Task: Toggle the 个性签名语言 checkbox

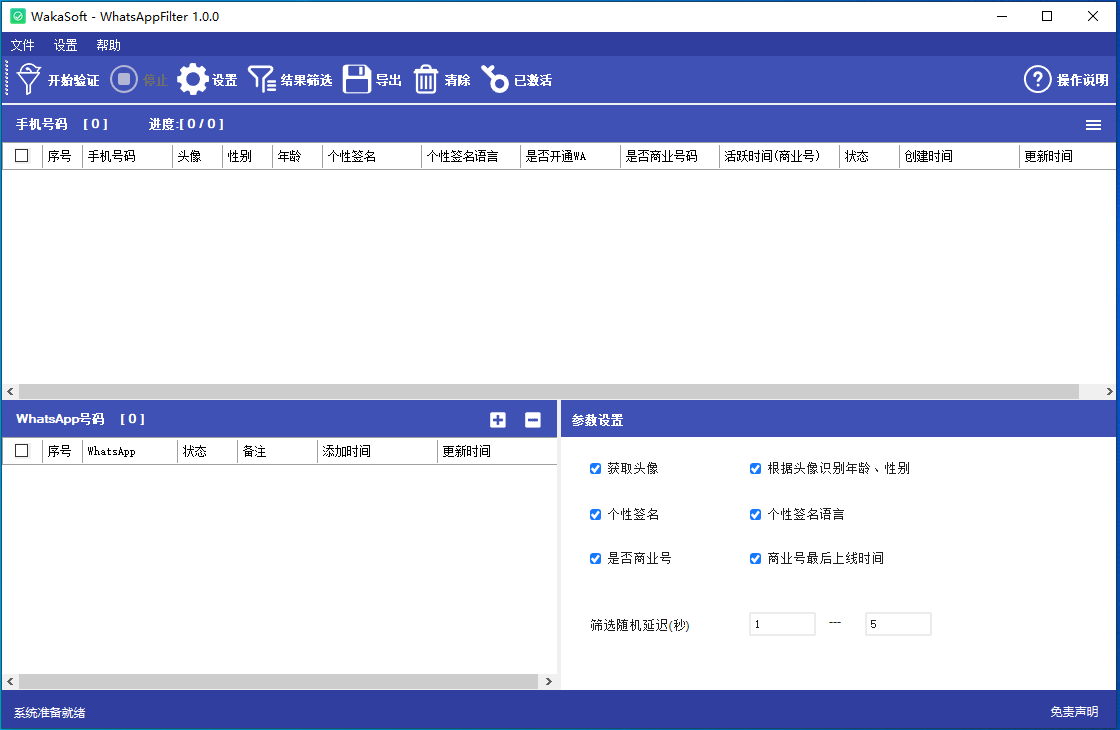Action: 756,514
